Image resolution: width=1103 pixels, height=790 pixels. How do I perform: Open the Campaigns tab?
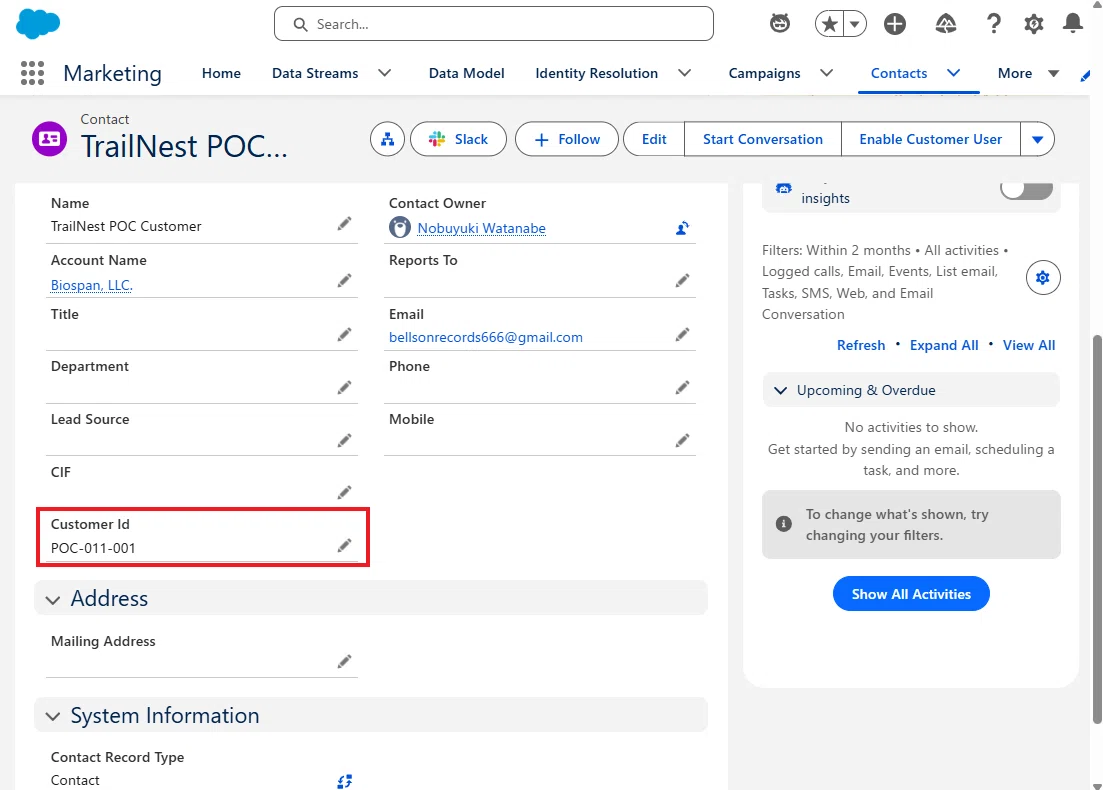[x=764, y=73]
